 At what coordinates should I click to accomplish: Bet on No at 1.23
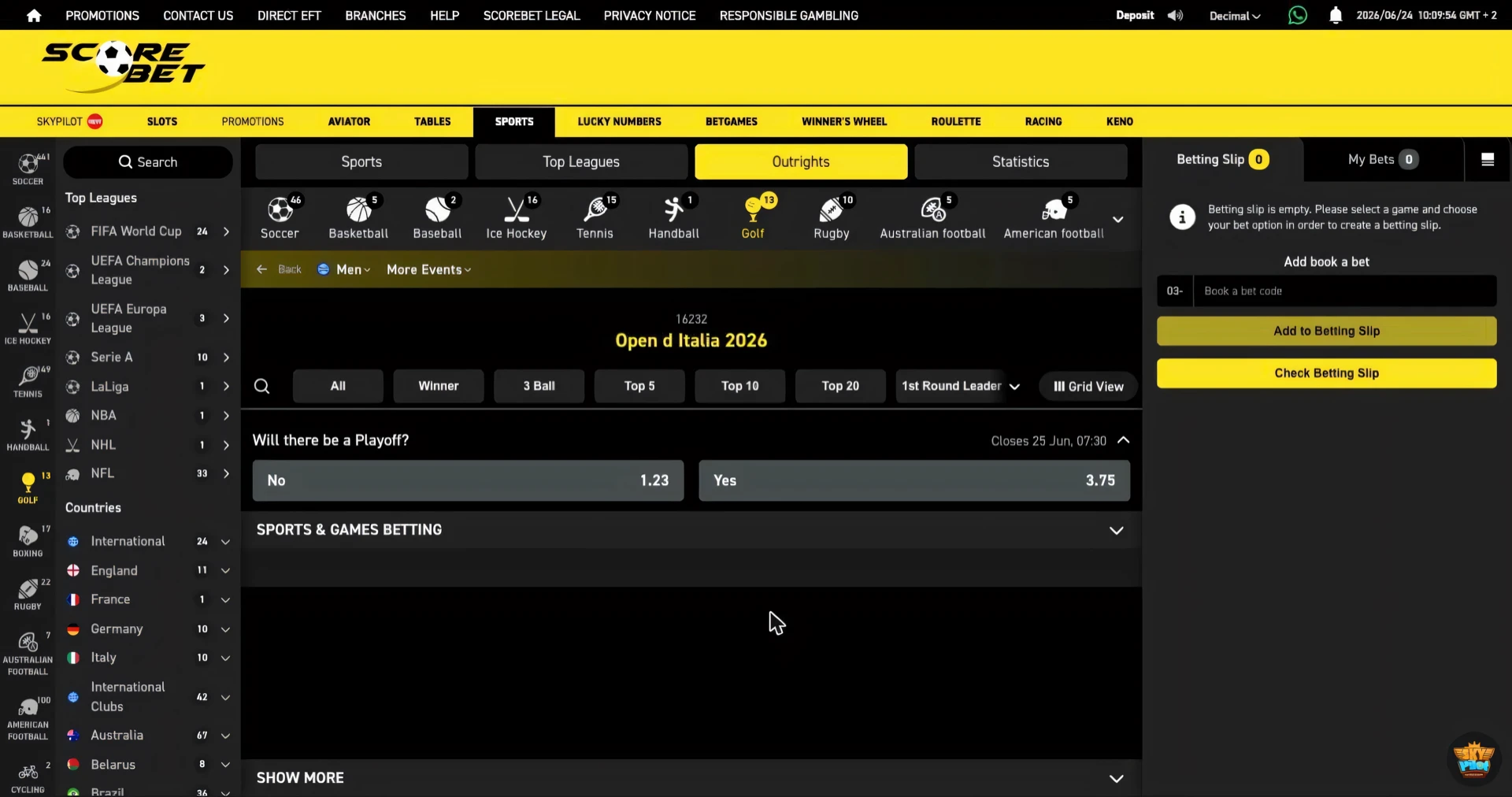[468, 480]
